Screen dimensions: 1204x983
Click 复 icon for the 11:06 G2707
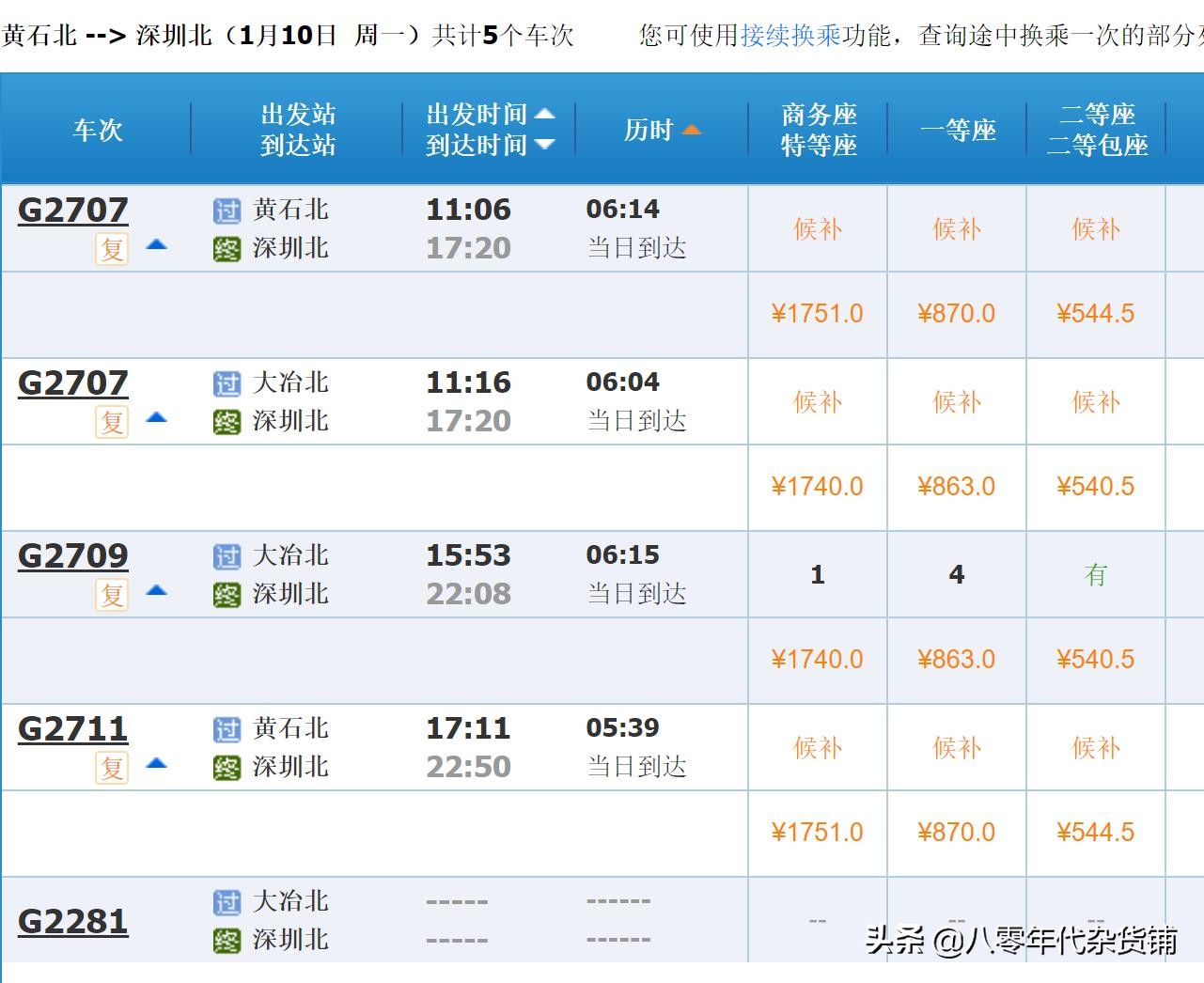[x=112, y=248]
